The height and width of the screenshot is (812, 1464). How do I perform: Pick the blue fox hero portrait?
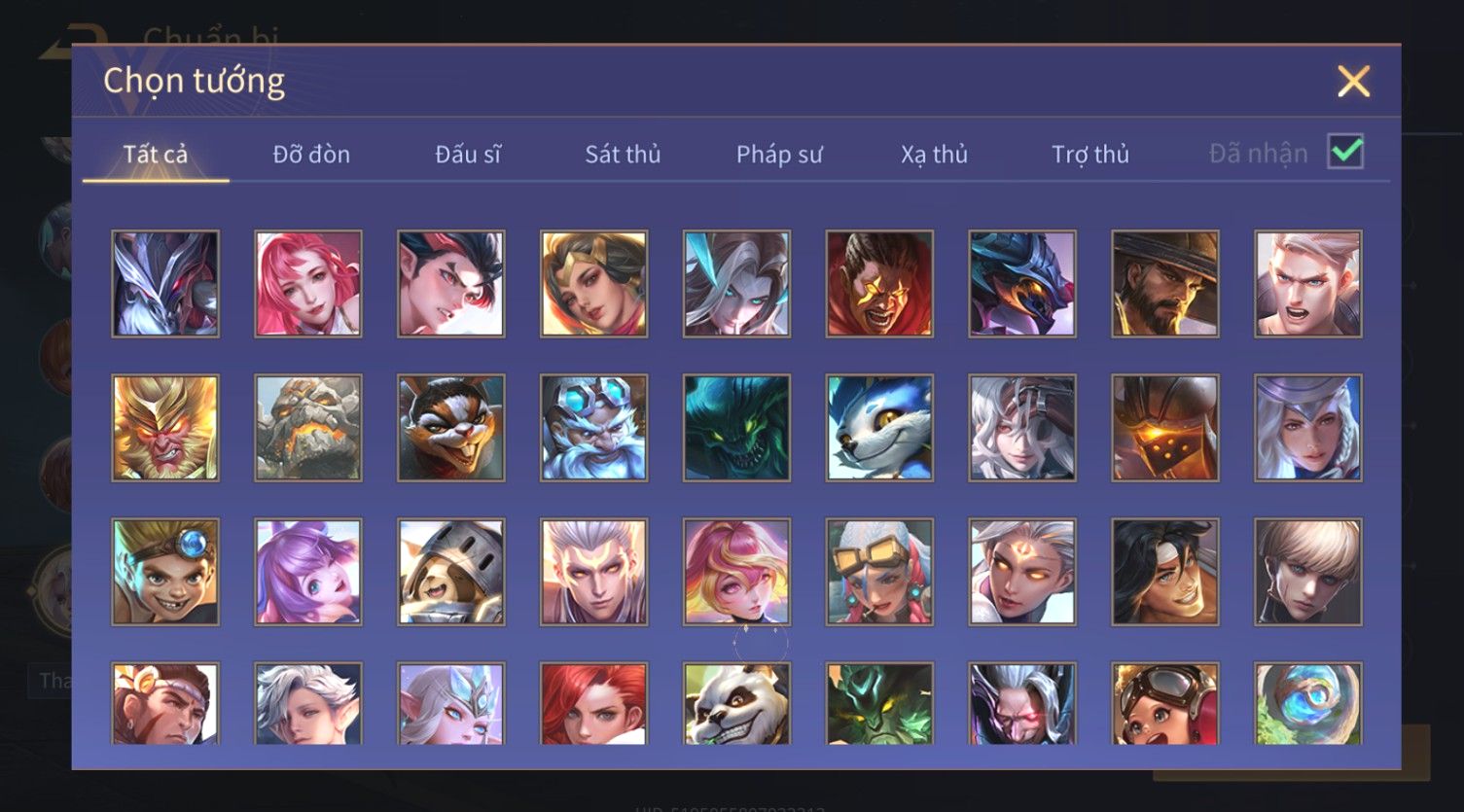click(x=879, y=428)
